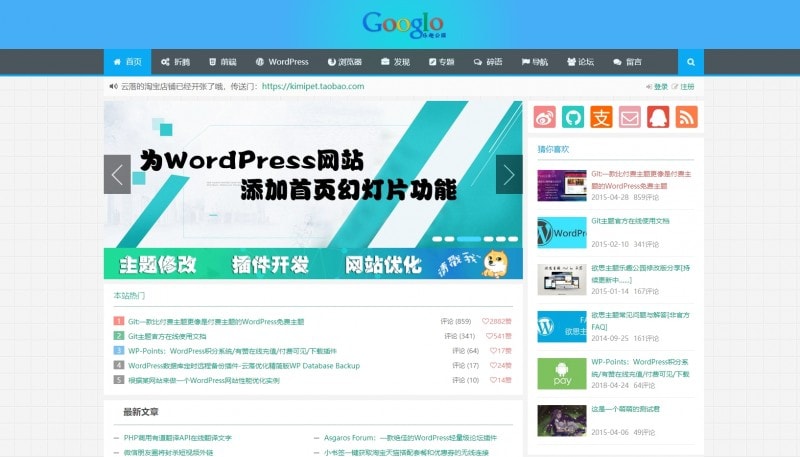Open the 论坛 menu item
The height and width of the screenshot is (457, 800).
point(581,62)
